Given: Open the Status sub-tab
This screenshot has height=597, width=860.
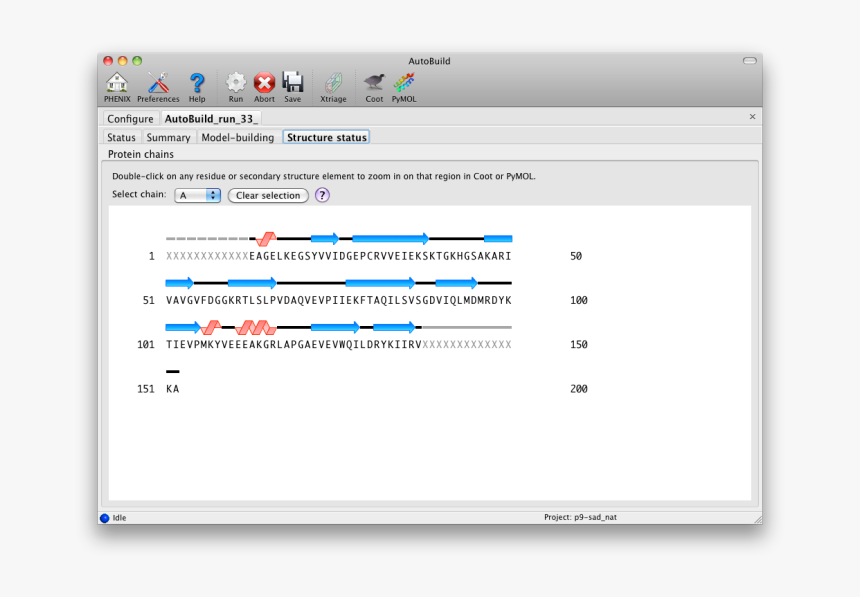Looking at the screenshot, I should pyautogui.click(x=121, y=137).
